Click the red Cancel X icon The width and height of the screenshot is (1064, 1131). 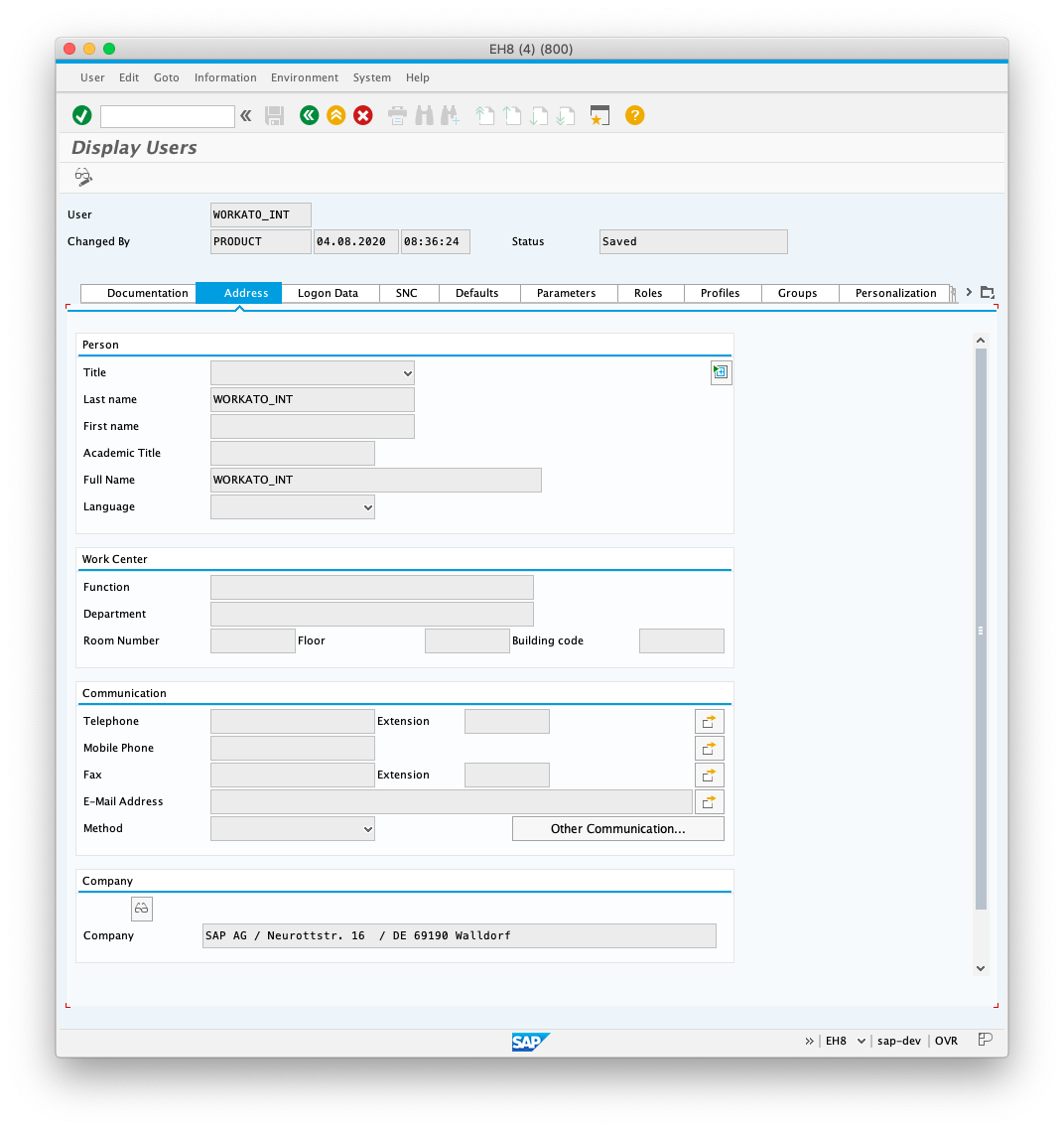363,116
